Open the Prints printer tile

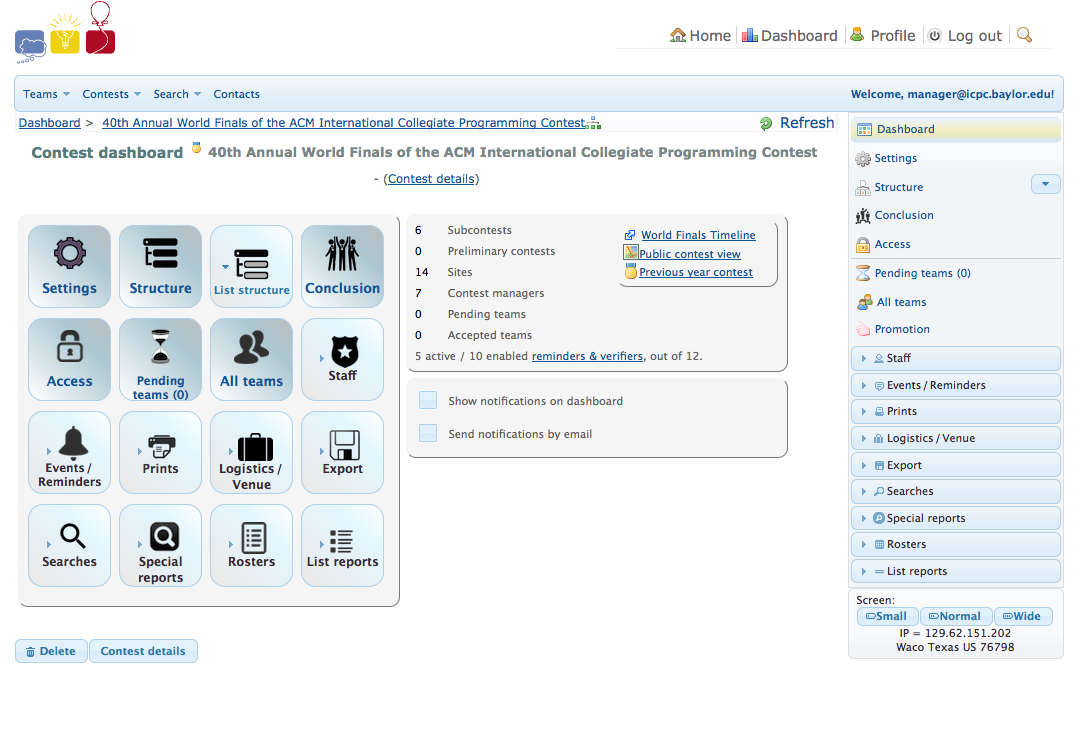point(160,452)
